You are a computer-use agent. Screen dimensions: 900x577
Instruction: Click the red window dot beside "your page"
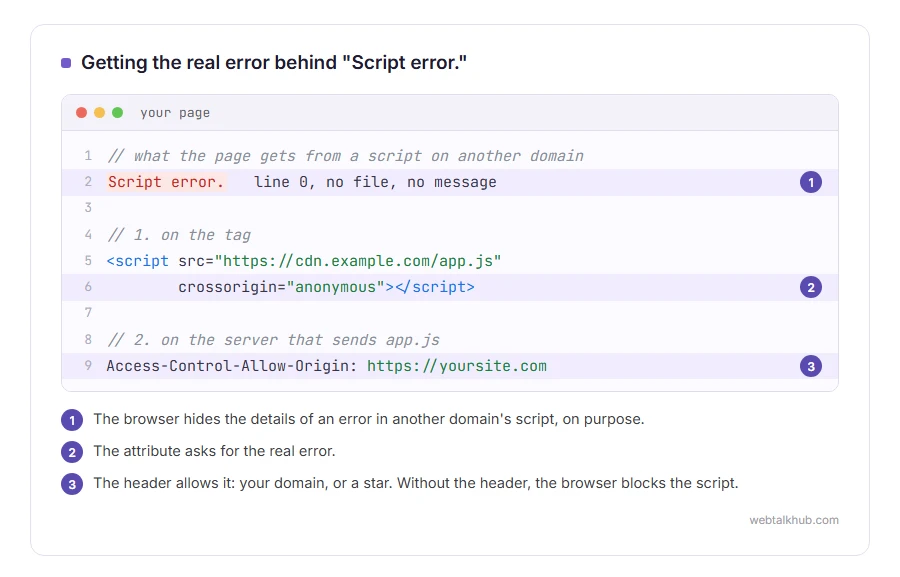point(82,113)
